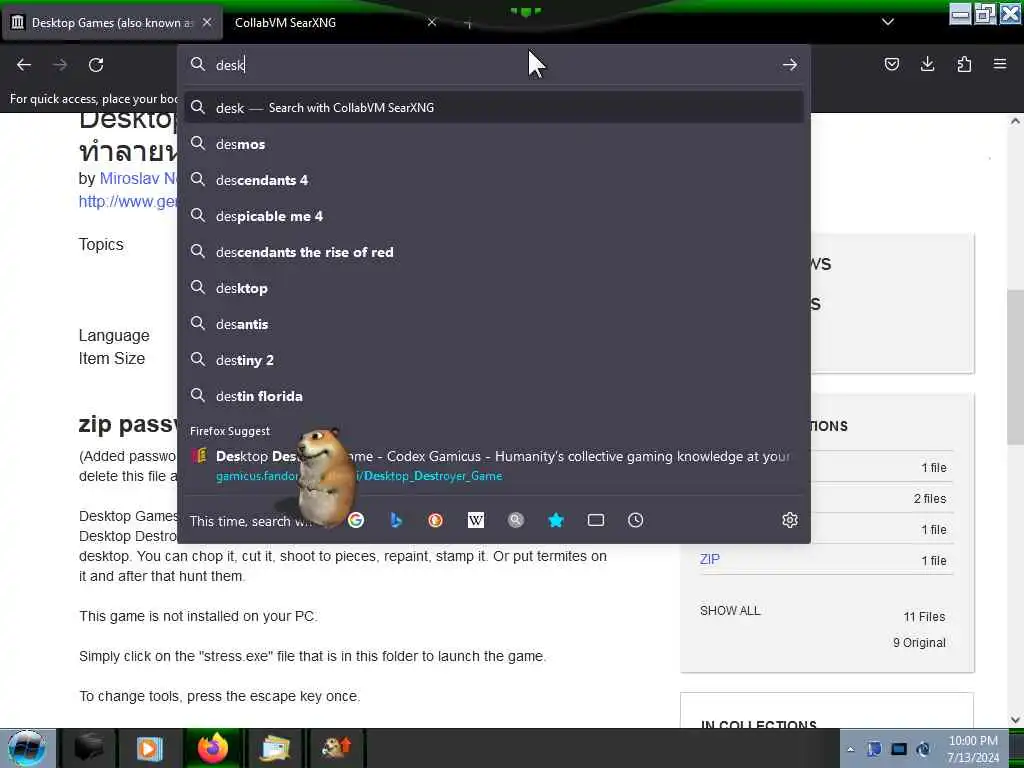Open the Extensions puzzle icon

click(964, 64)
